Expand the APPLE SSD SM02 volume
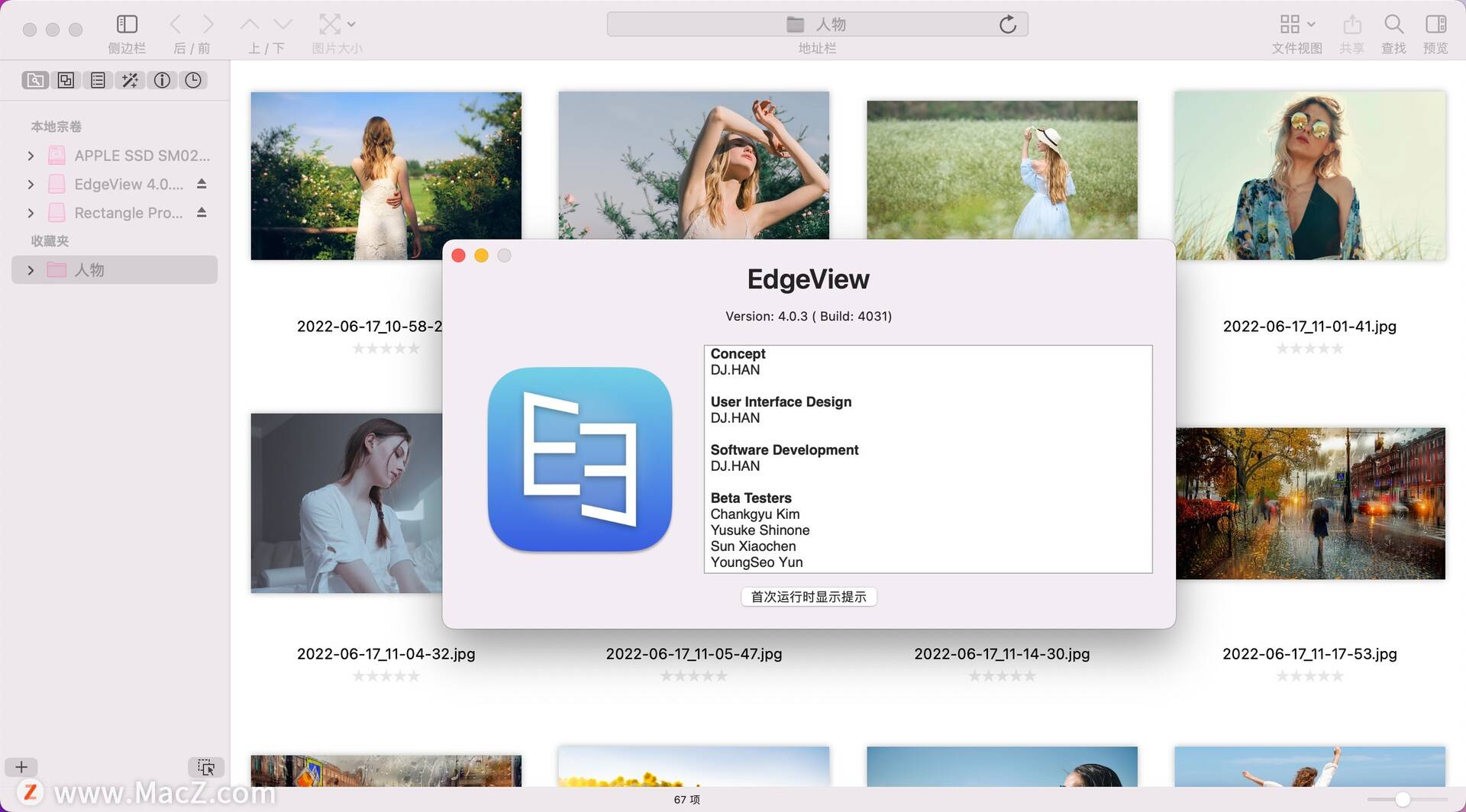 click(x=31, y=156)
